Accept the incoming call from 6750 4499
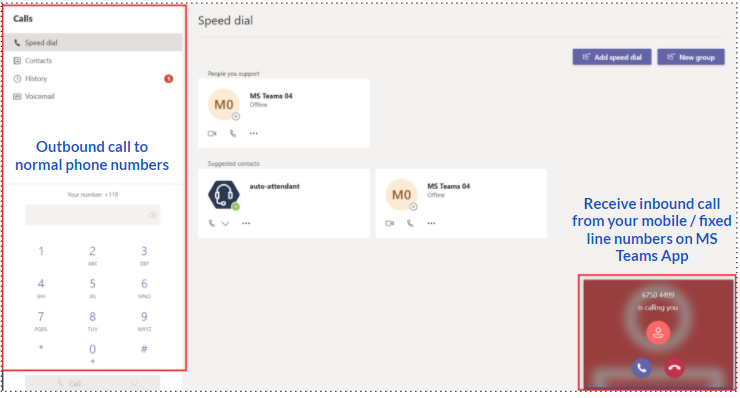The height and width of the screenshot is (398, 740). click(641, 368)
